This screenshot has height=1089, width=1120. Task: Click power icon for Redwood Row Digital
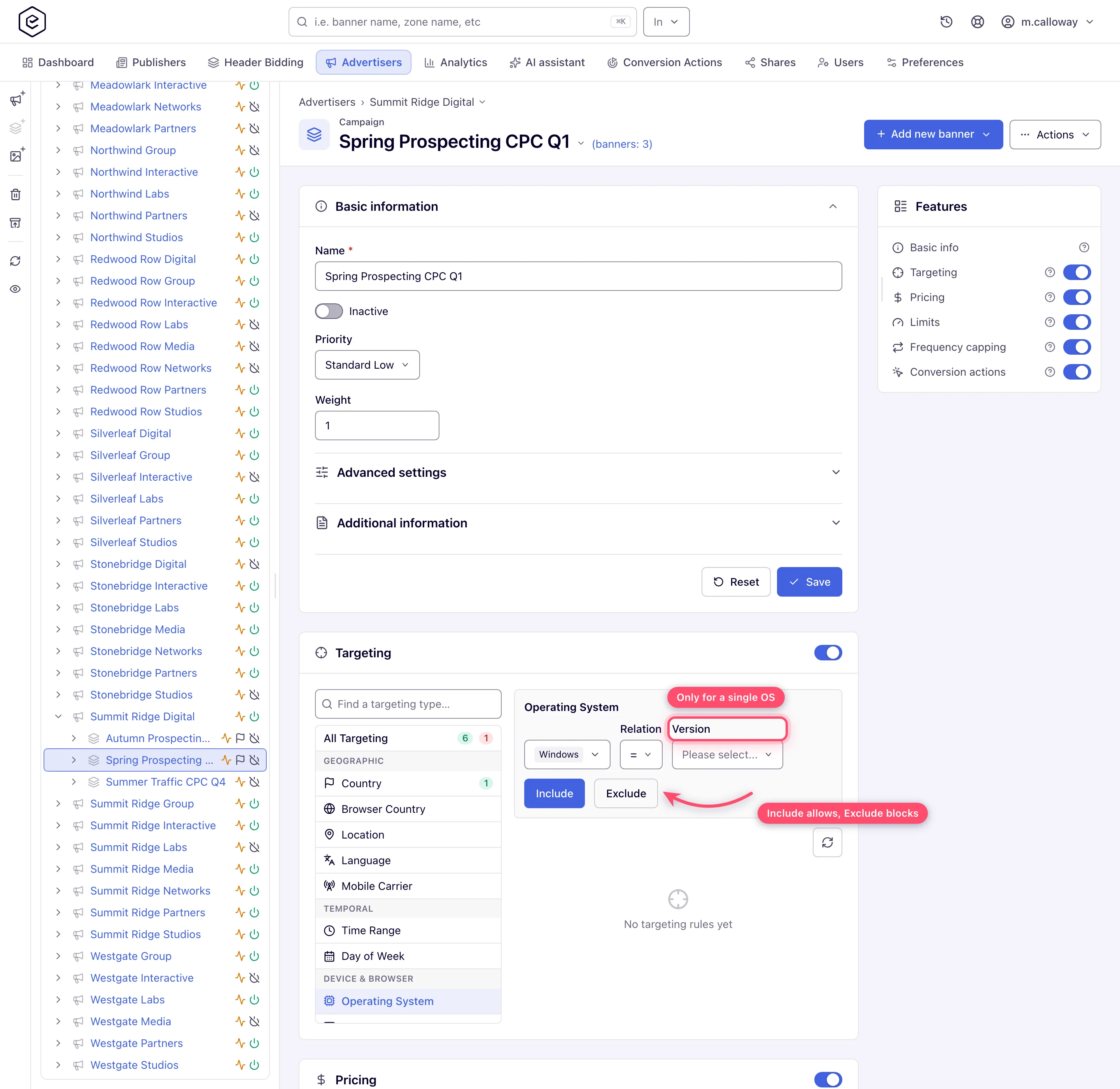pos(255,259)
